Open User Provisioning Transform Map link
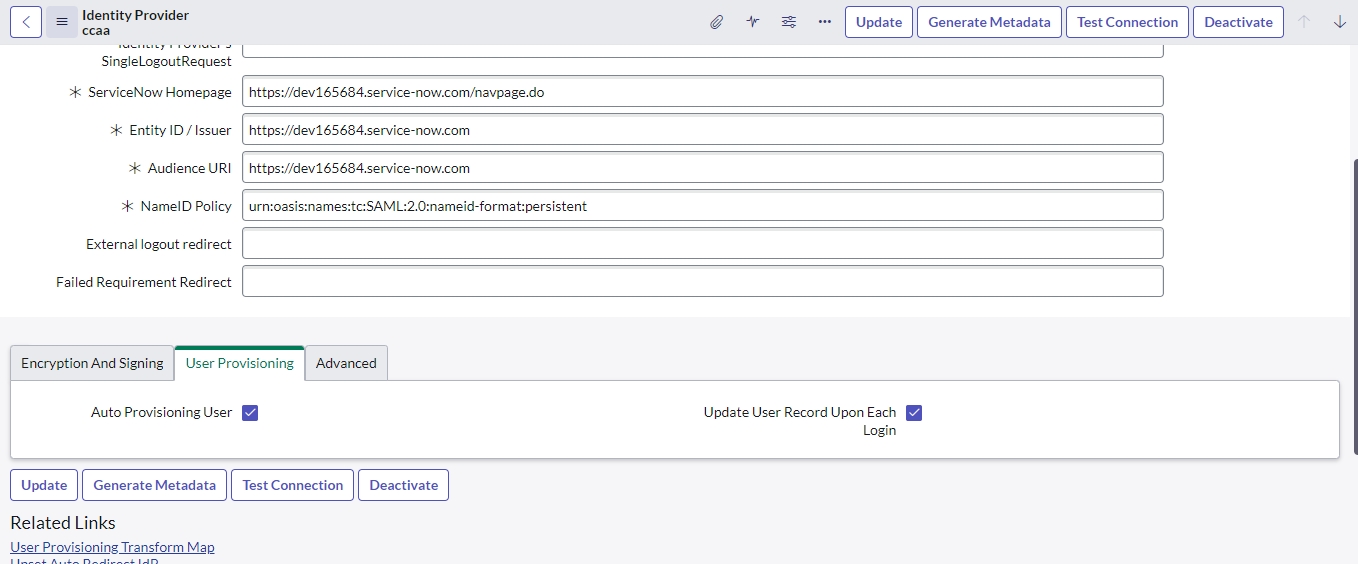Screen dimensions: 1358x564 click(112, 547)
